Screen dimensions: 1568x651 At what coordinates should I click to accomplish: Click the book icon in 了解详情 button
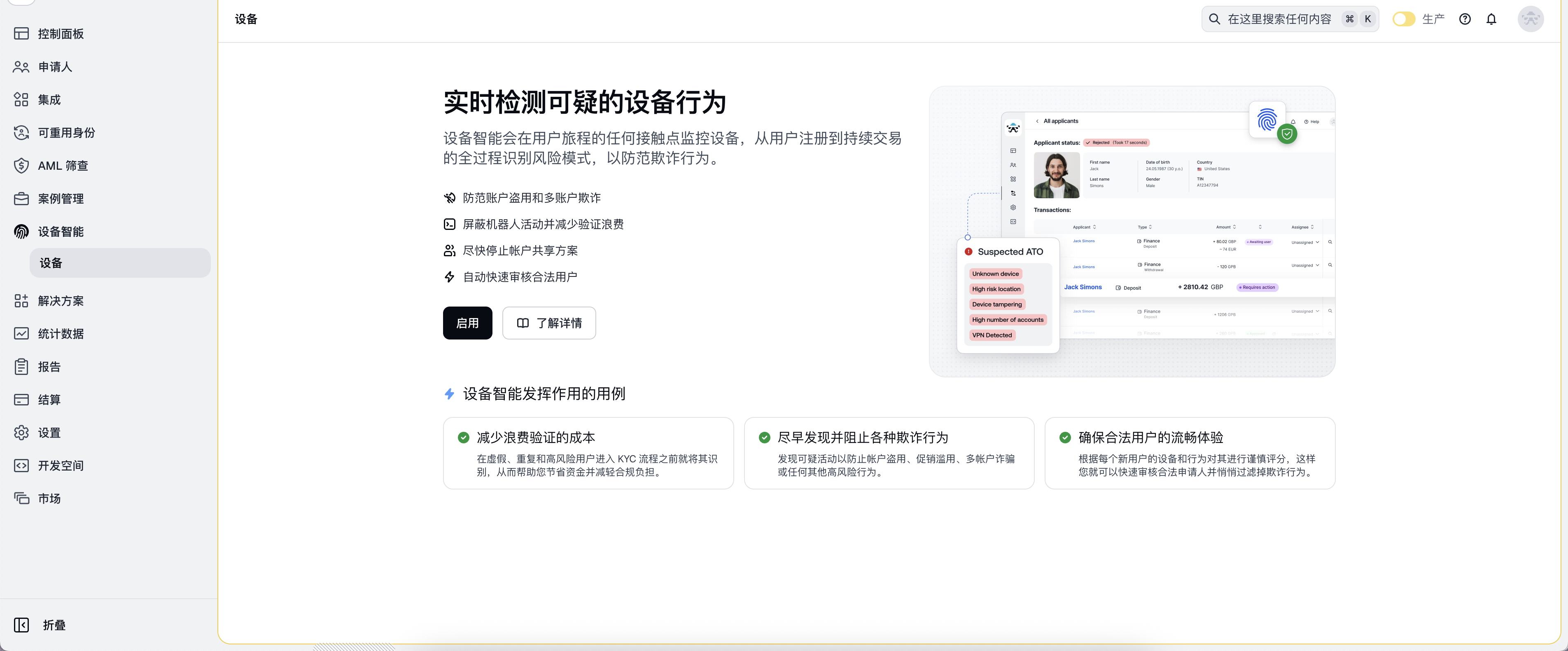[522, 323]
